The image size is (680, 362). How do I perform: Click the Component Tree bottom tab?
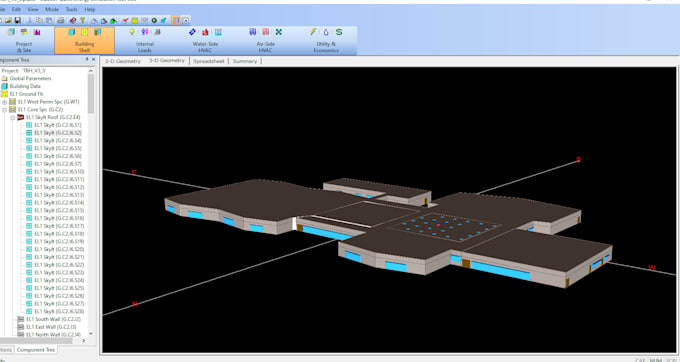coord(36,350)
